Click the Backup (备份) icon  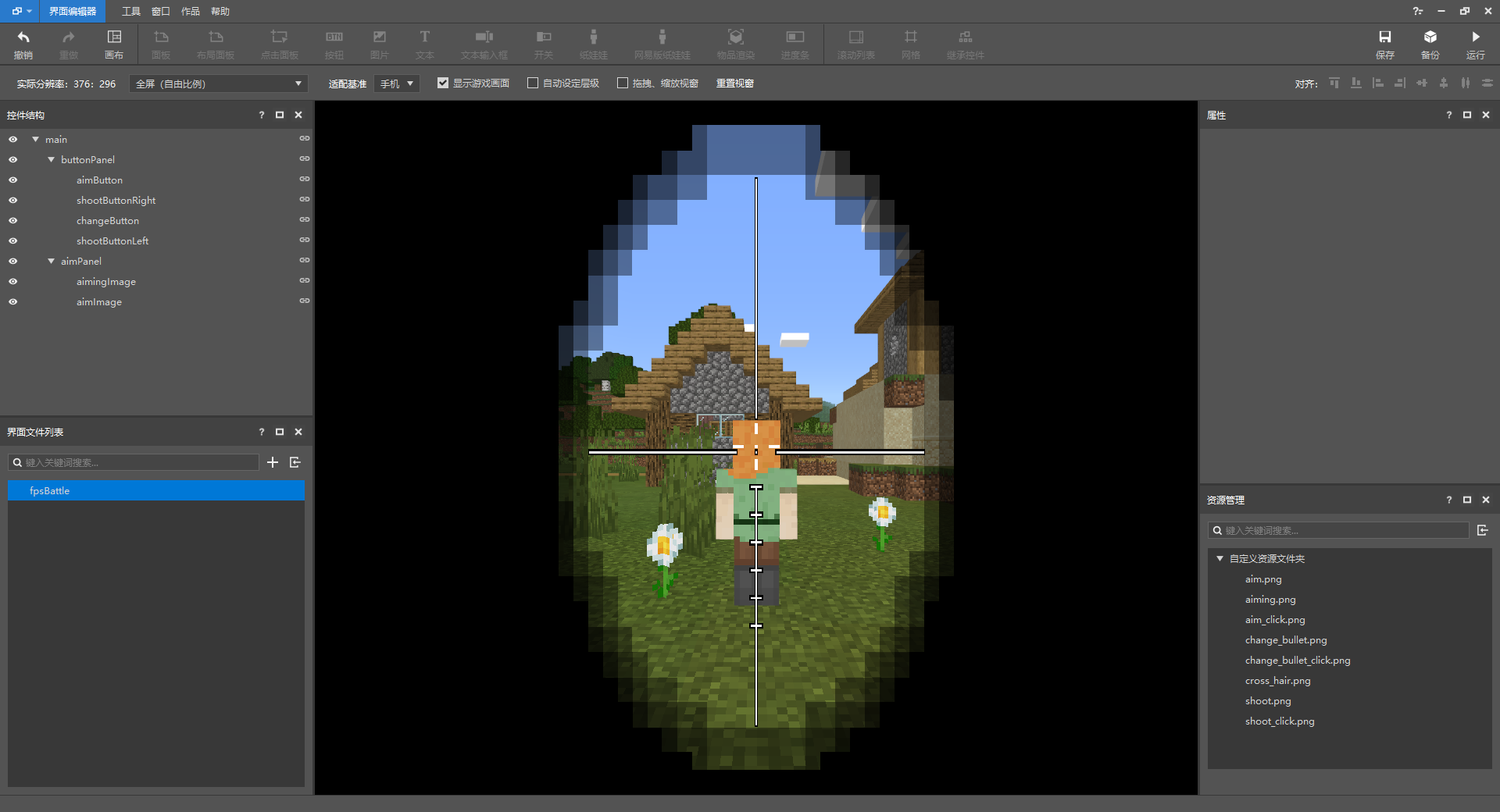[1430, 44]
